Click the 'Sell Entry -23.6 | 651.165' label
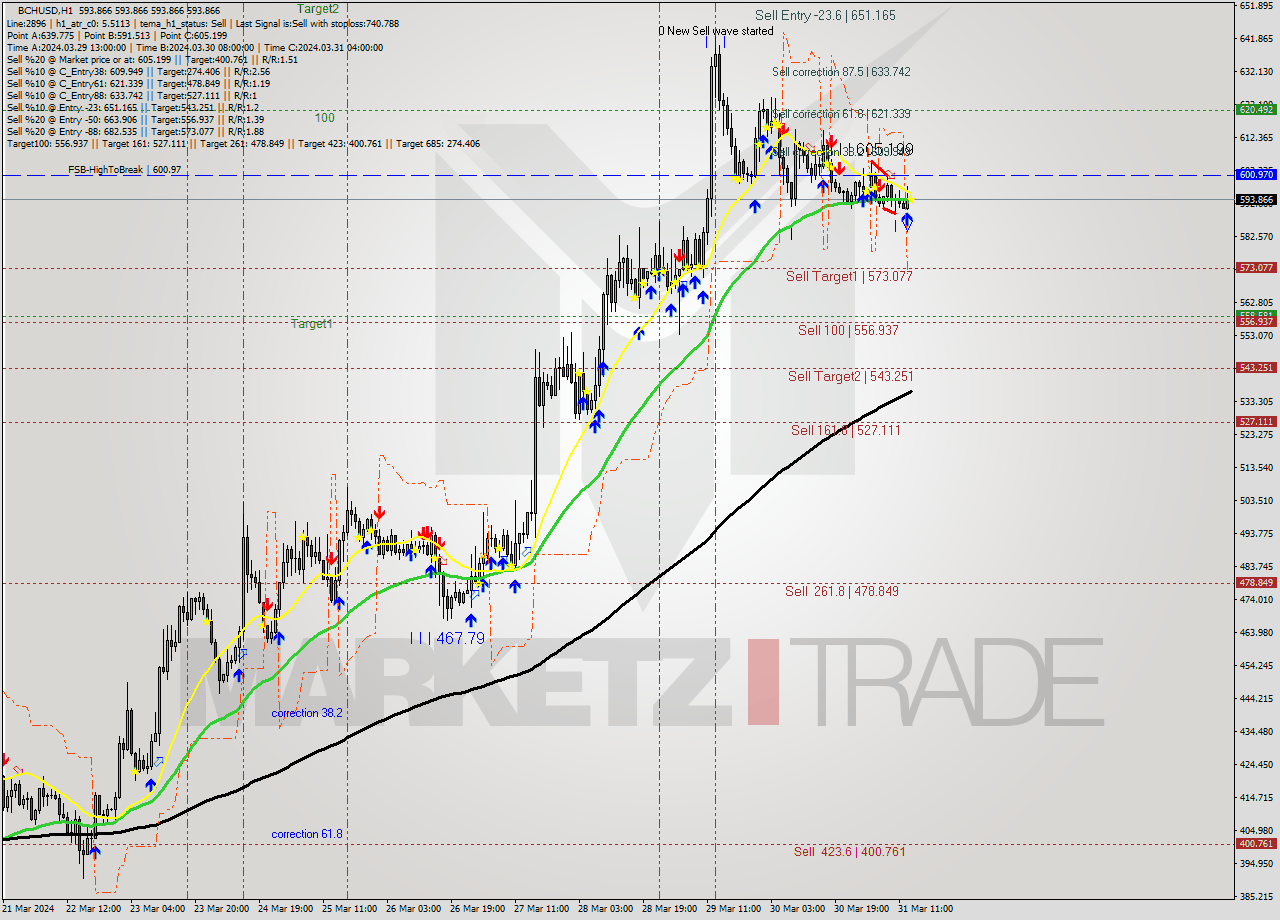Viewport: 1280px width, 920px height. 825,15
